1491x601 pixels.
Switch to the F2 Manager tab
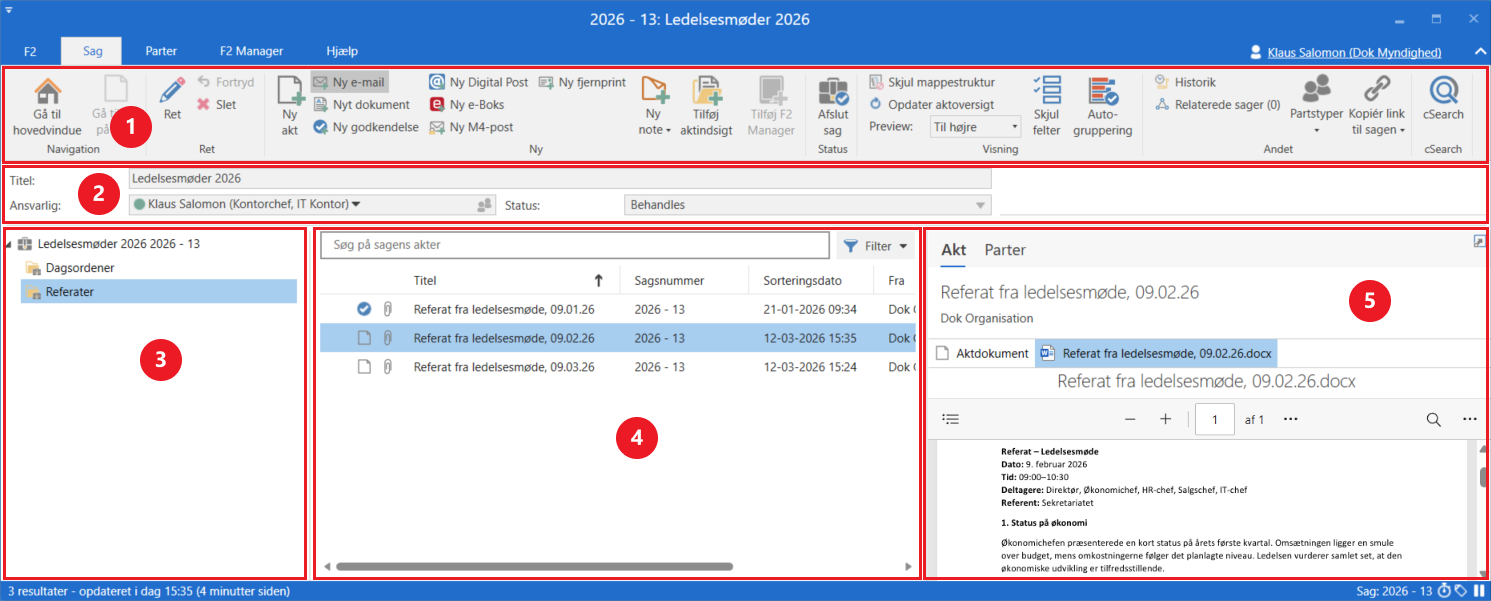click(251, 51)
